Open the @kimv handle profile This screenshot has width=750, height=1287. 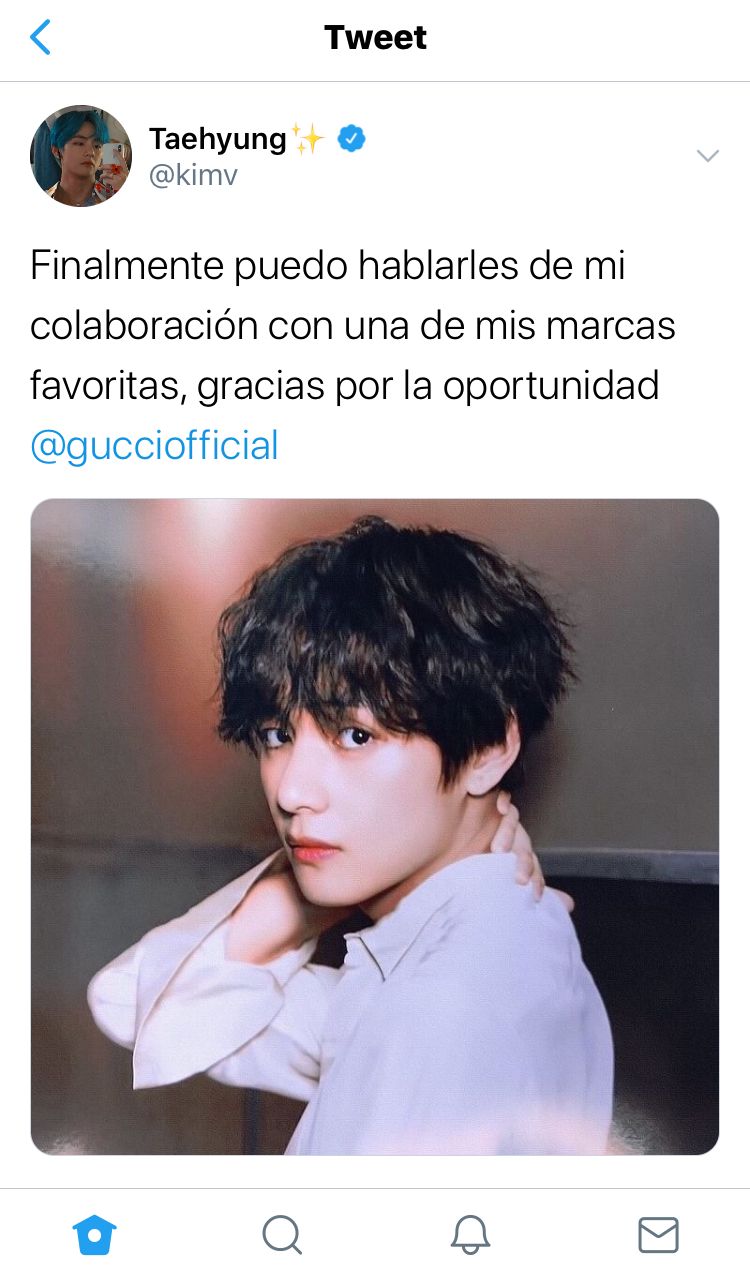[193, 176]
